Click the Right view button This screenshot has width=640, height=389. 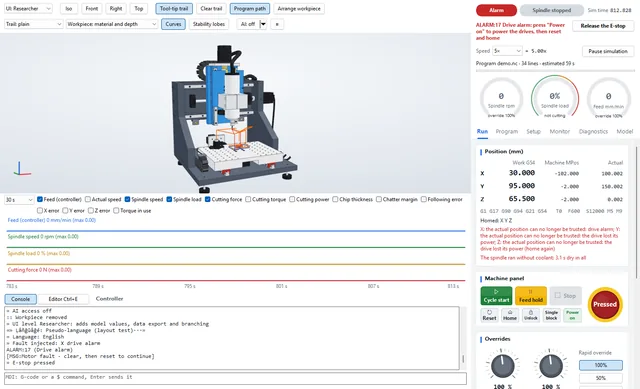[116, 9]
